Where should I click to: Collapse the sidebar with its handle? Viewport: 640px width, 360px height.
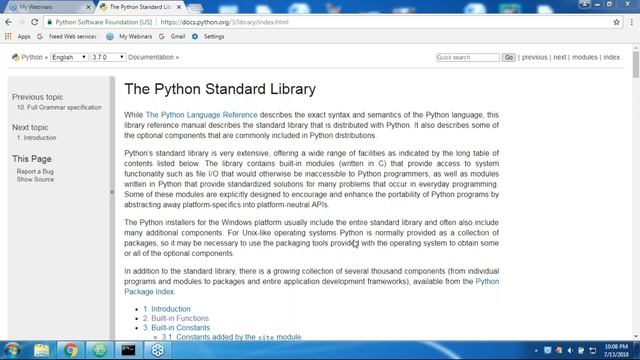pos(112,192)
